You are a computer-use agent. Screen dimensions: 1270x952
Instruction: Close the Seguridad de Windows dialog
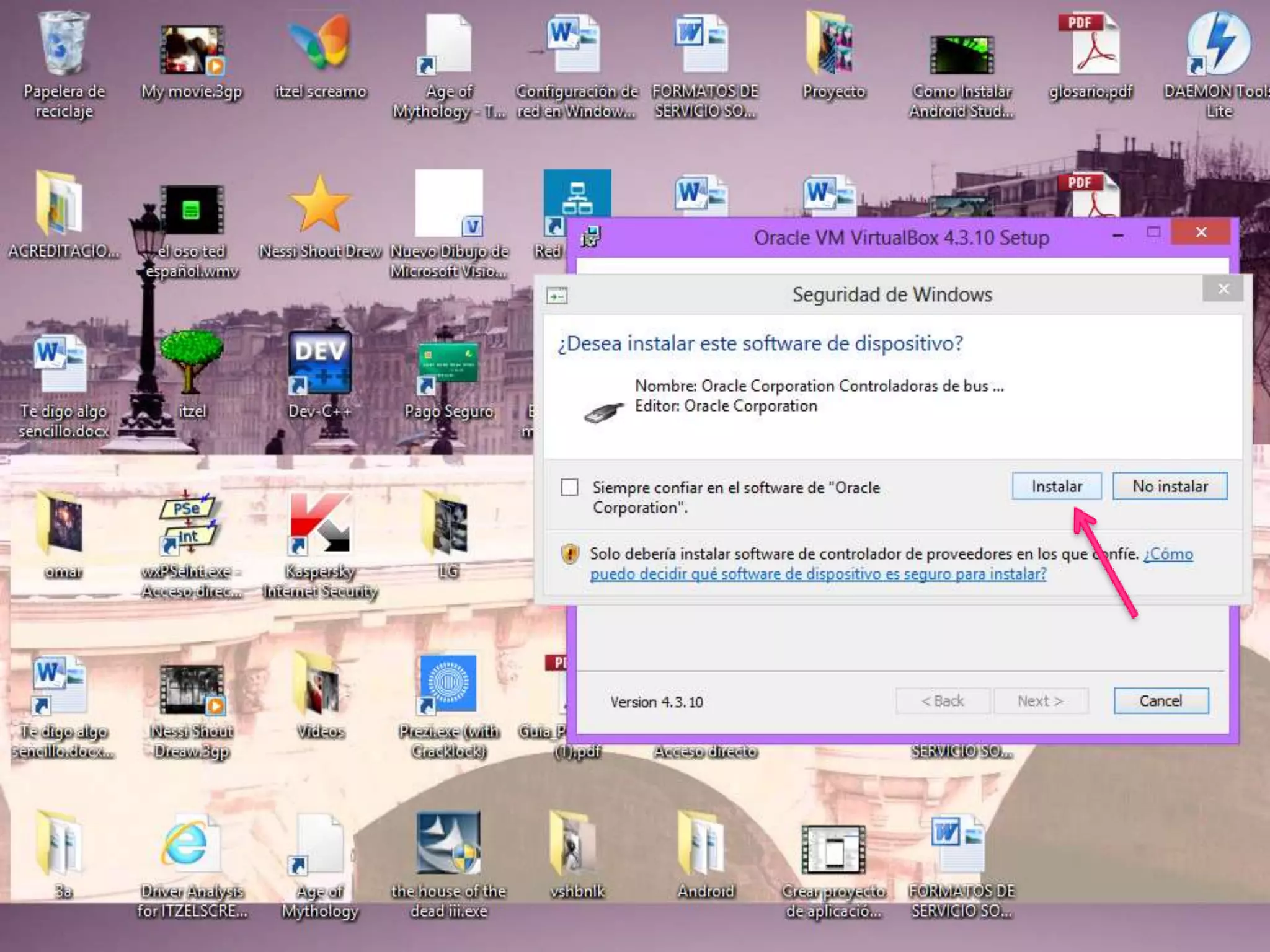pyautogui.click(x=1223, y=289)
